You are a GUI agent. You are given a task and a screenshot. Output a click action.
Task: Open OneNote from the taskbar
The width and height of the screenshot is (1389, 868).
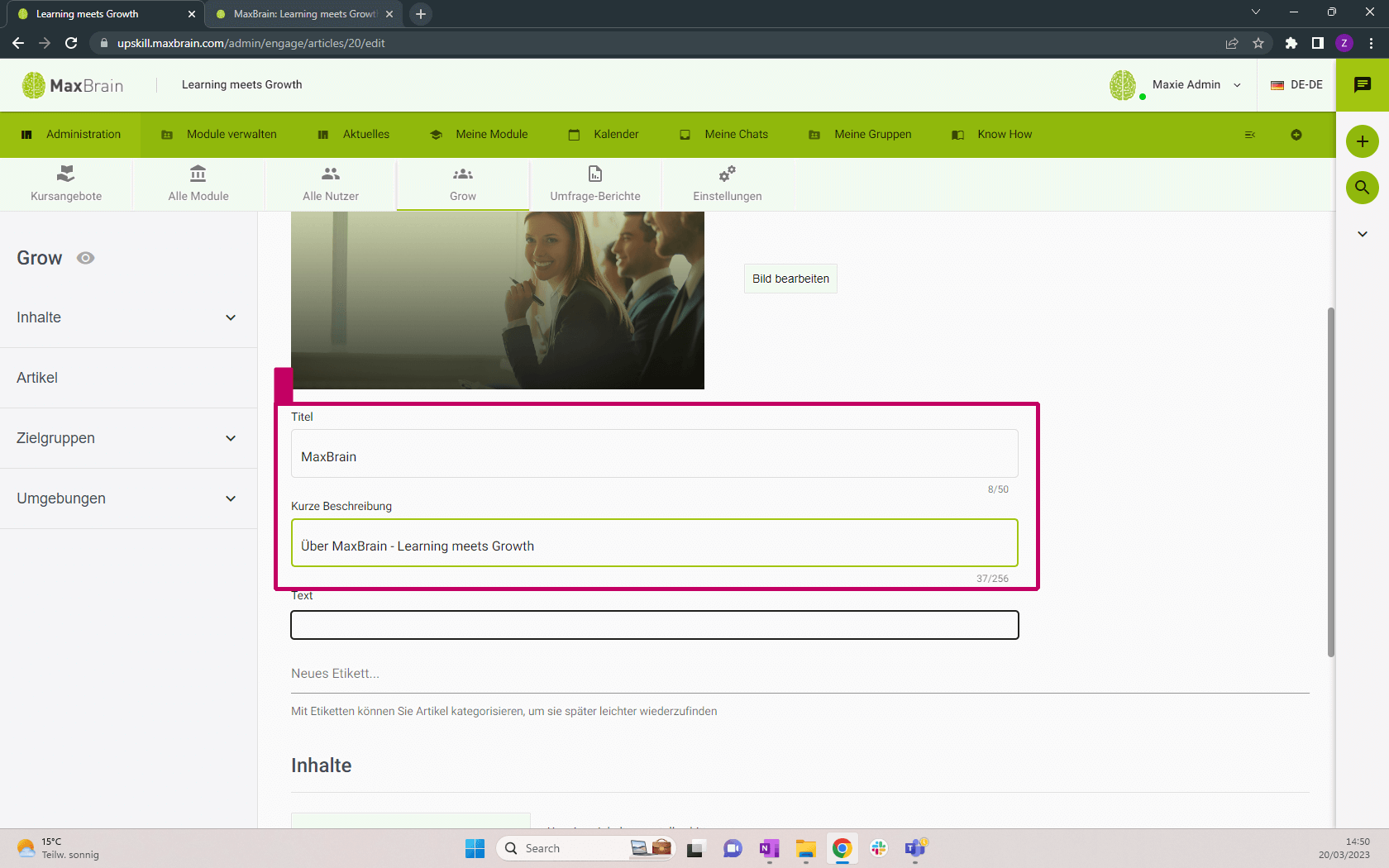(x=769, y=848)
